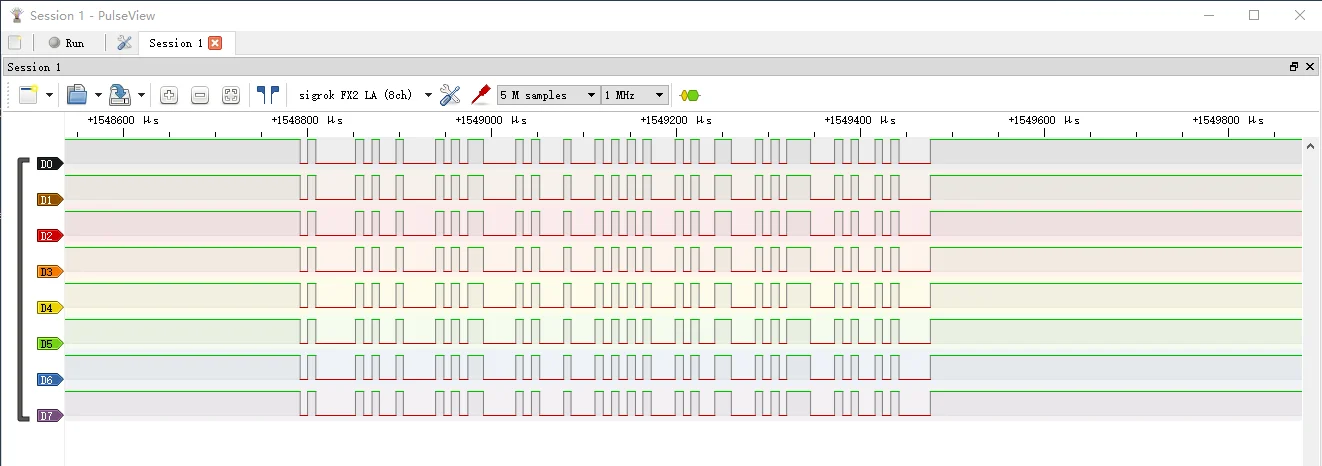
Task: Configure device with the wrench-screwdriver icon
Action: click(450, 95)
